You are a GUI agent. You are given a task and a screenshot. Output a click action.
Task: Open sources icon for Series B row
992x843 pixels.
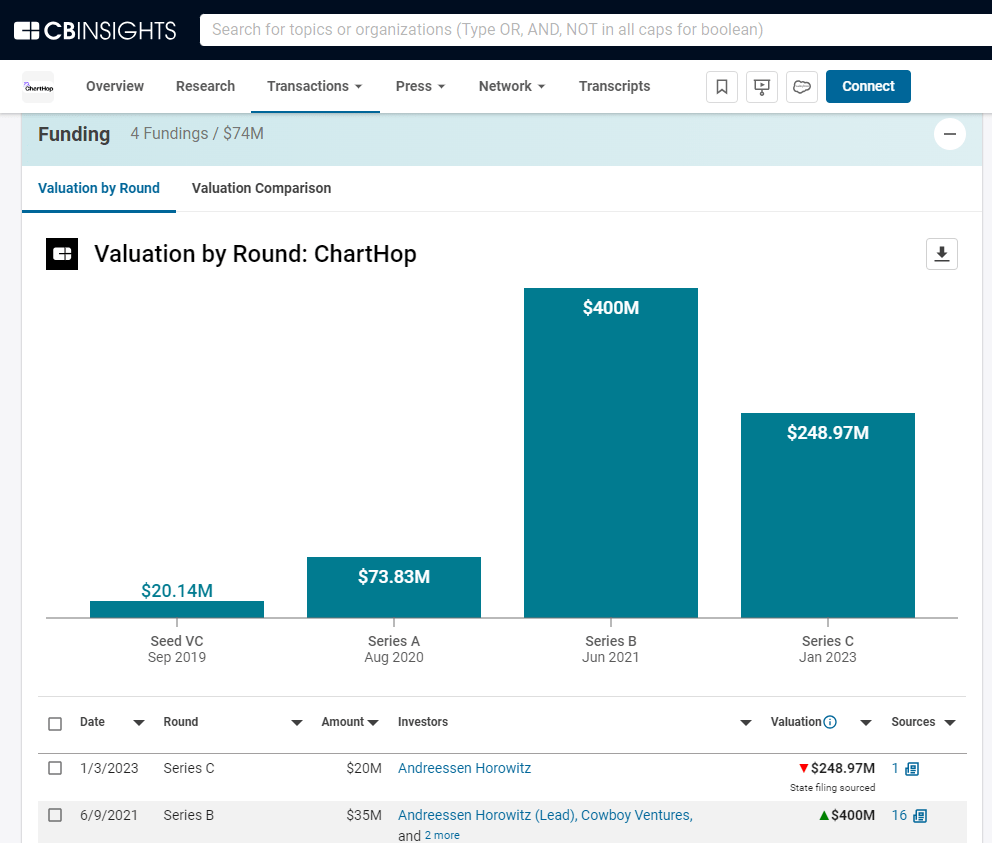pyautogui.click(x=920, y=816)
